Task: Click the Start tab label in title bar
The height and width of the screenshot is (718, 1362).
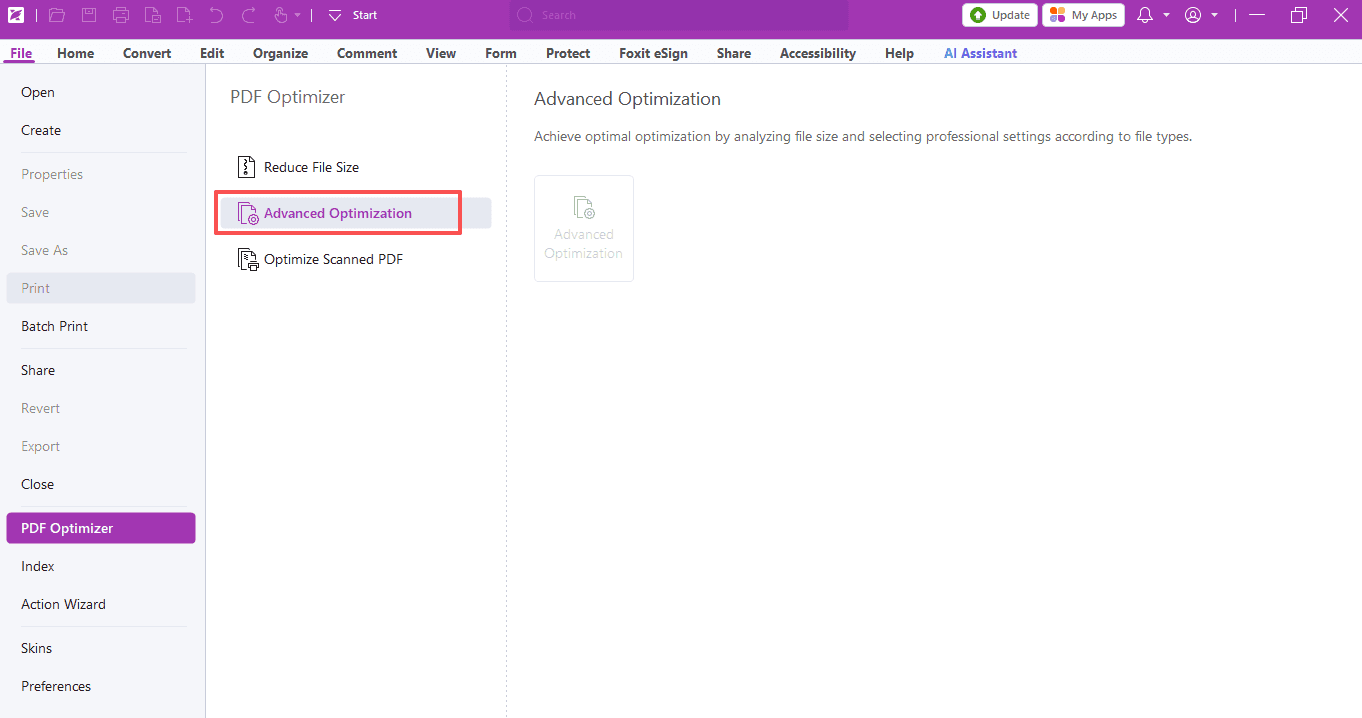Action: click(365, 16)
